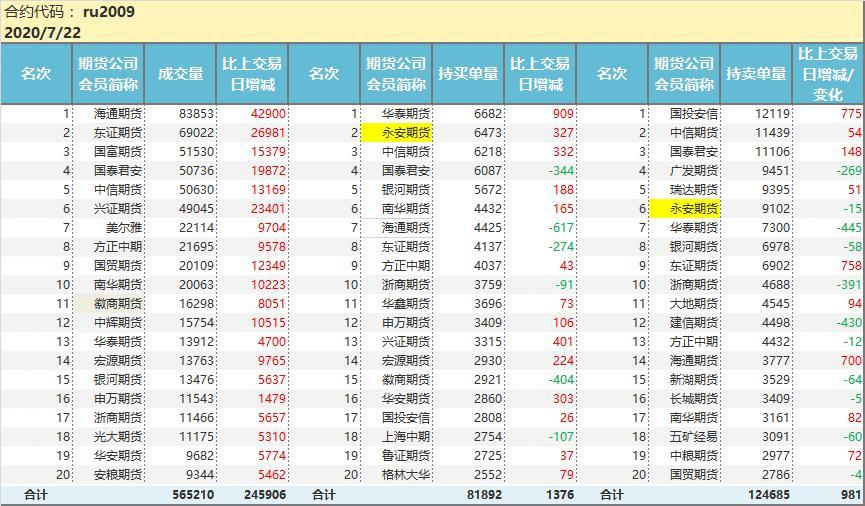The width and height of the screenshot is (865, 506).
Task: Click 鲁证期货 company name
Action: [x=405, y=456]
